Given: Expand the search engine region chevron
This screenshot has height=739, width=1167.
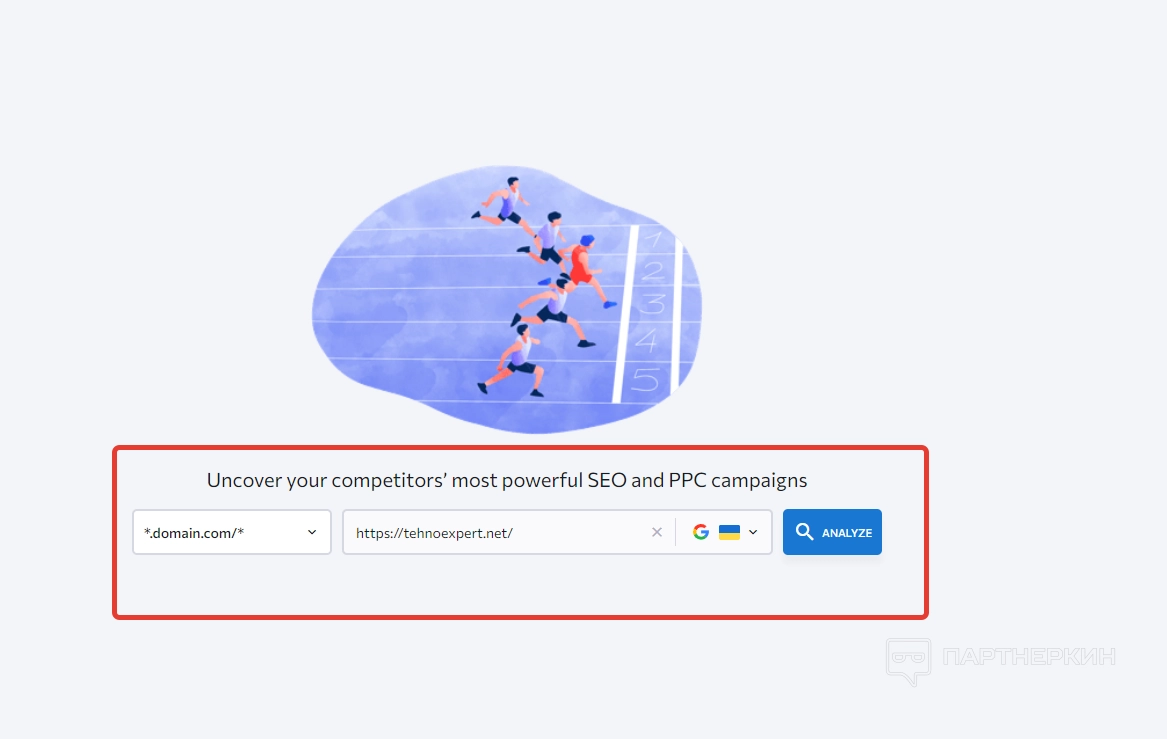Looking at the screenshot, I should [x=753, y=532].
